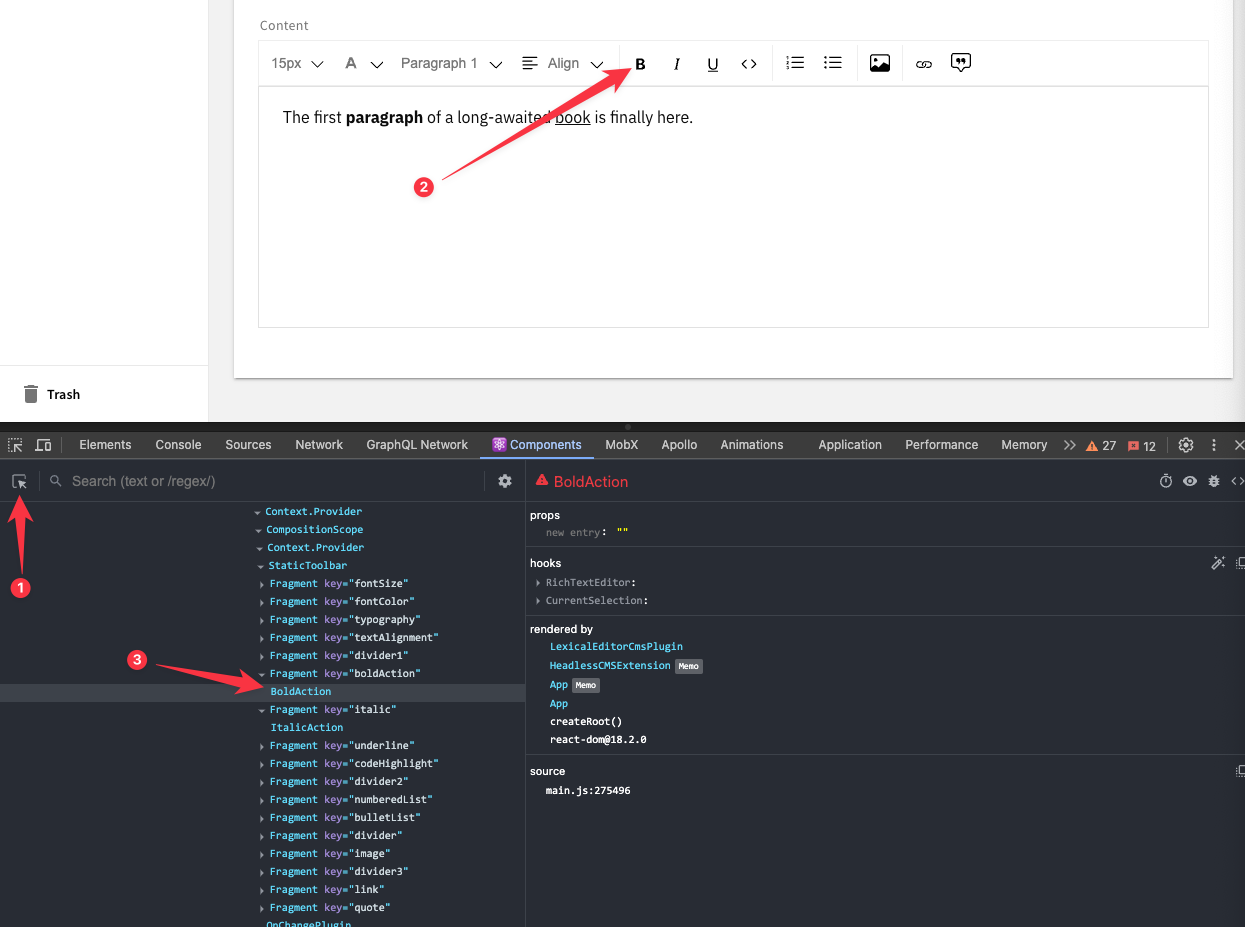The height and width of the screenshot is (927, 1245).
Task: Open the Apollo tab in DevTools
Action: click(x=679, y=444)
